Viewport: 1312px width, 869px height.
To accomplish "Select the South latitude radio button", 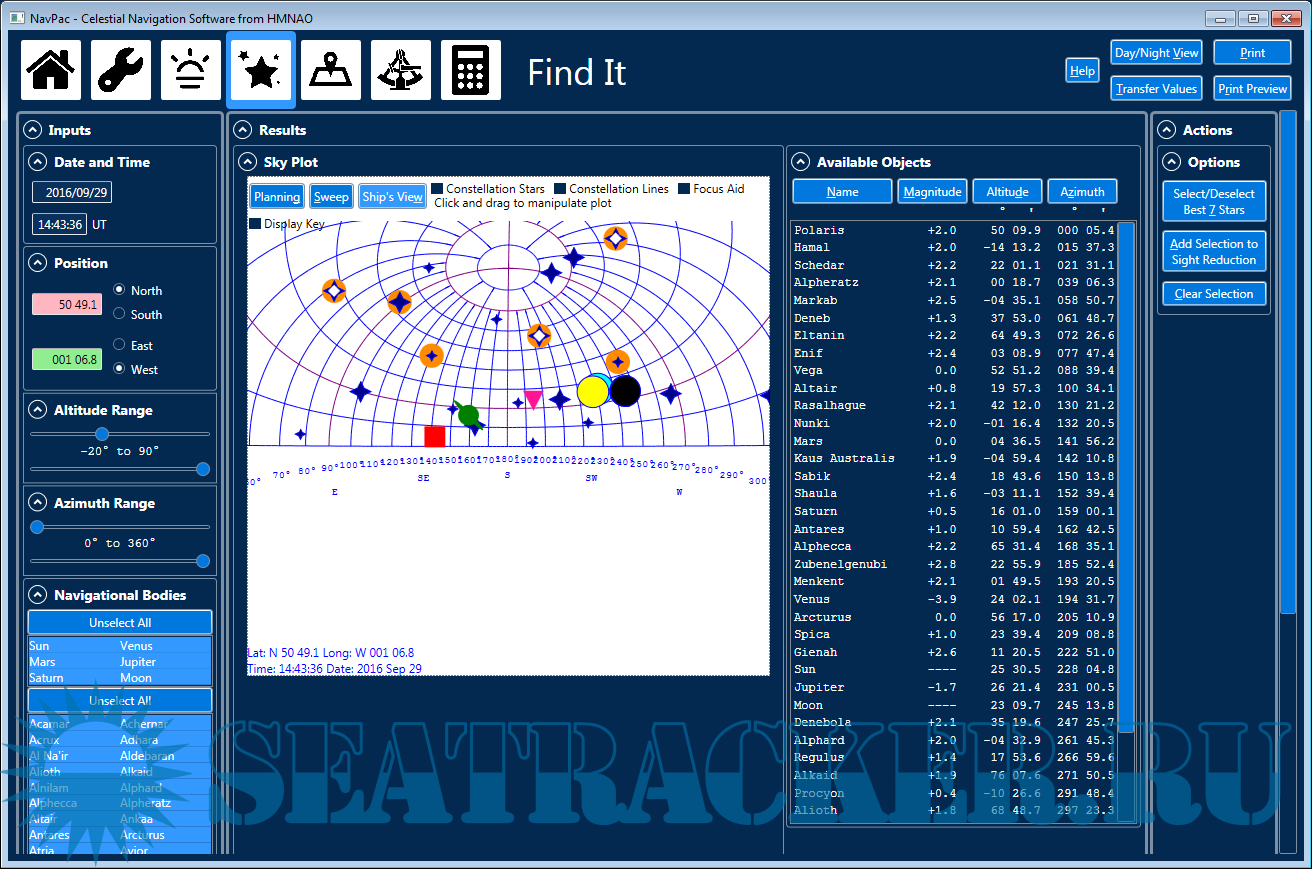I will [x=120, y=314].
